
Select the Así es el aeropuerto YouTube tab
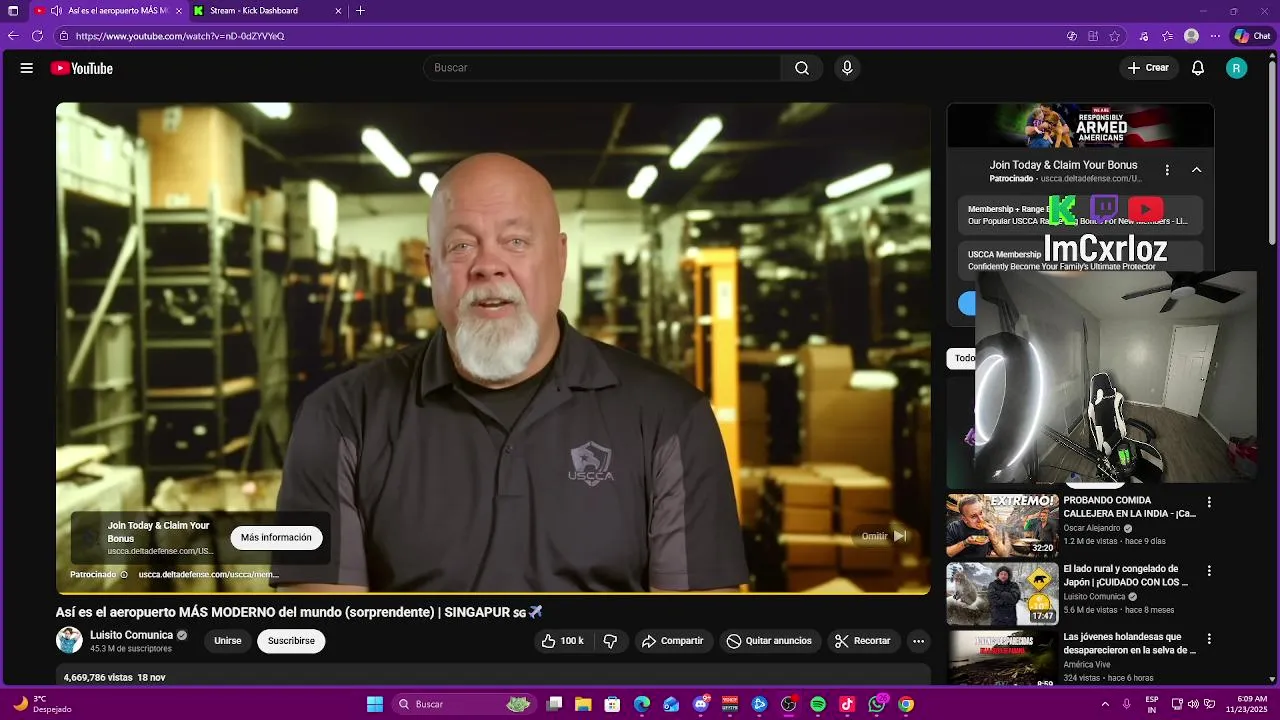coord(108,11)
